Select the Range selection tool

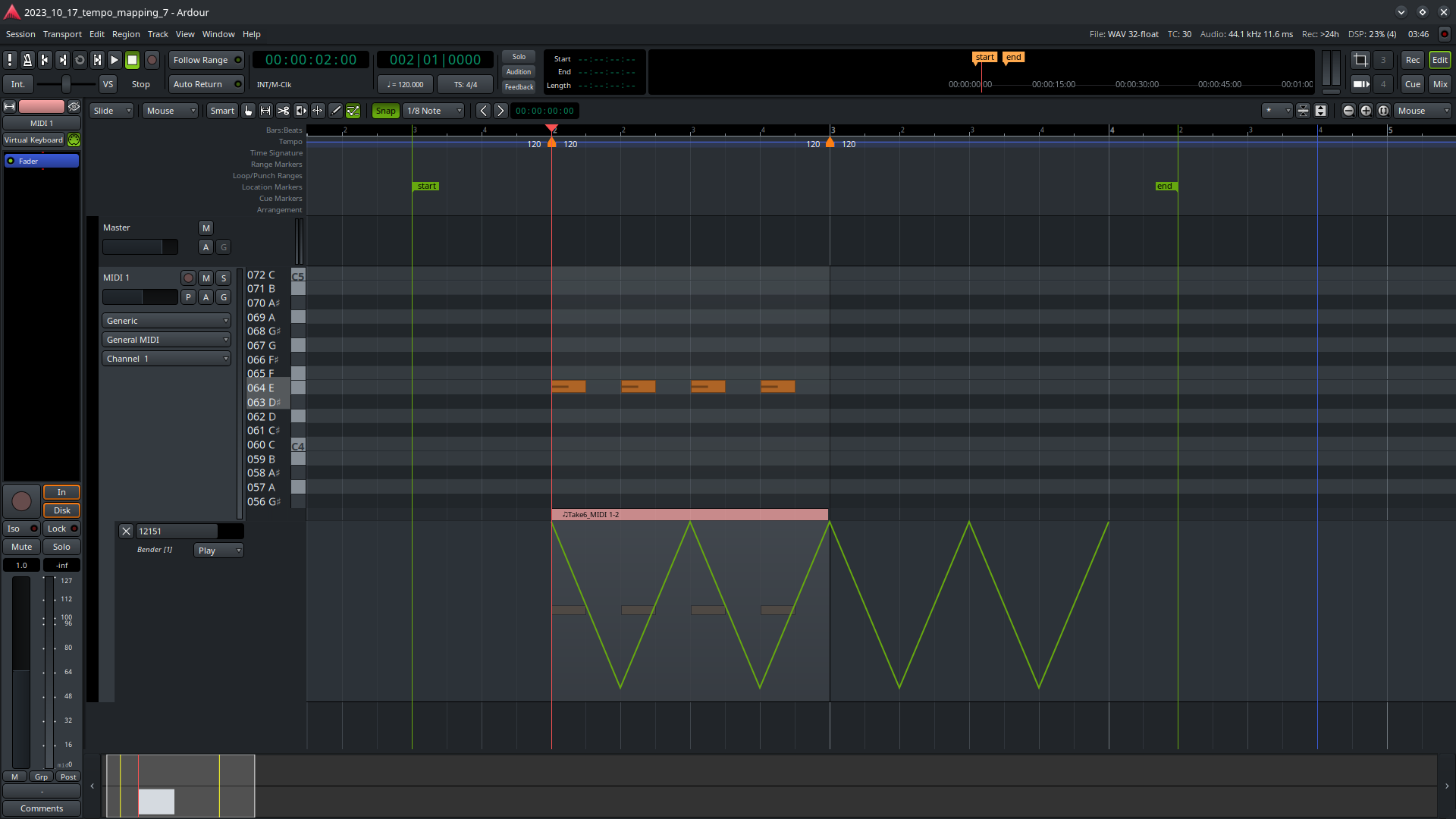[265, 111]
